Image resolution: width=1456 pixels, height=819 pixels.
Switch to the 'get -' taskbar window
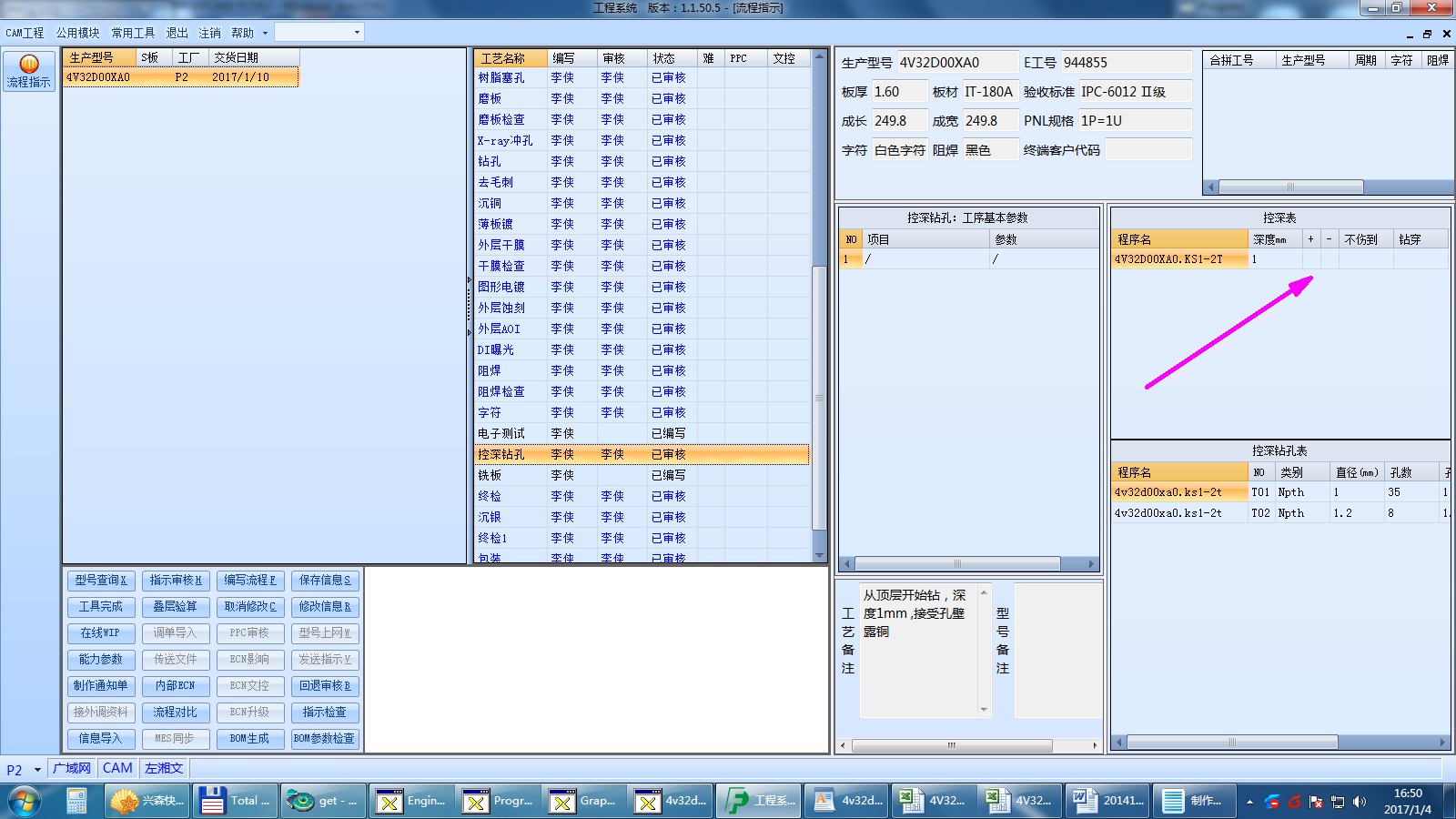pos(324,801)
